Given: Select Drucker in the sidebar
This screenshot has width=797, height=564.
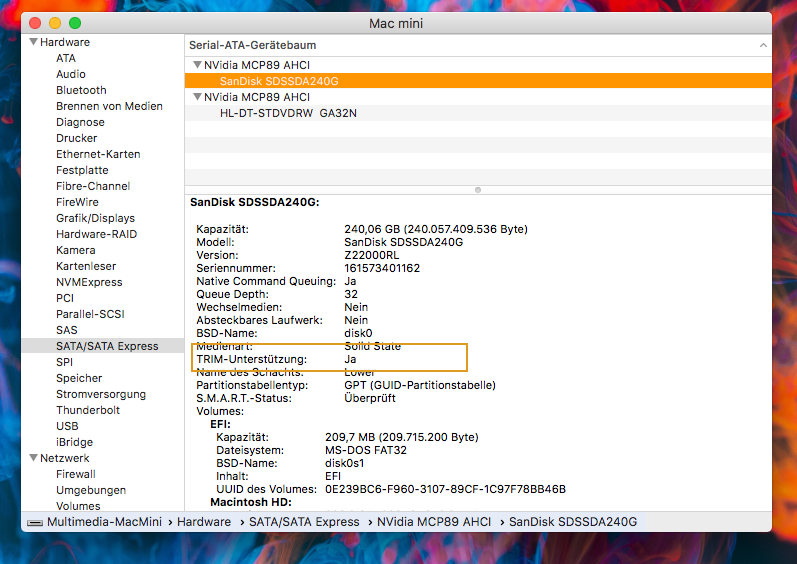Looking at the screenshot, I should 76,138.
